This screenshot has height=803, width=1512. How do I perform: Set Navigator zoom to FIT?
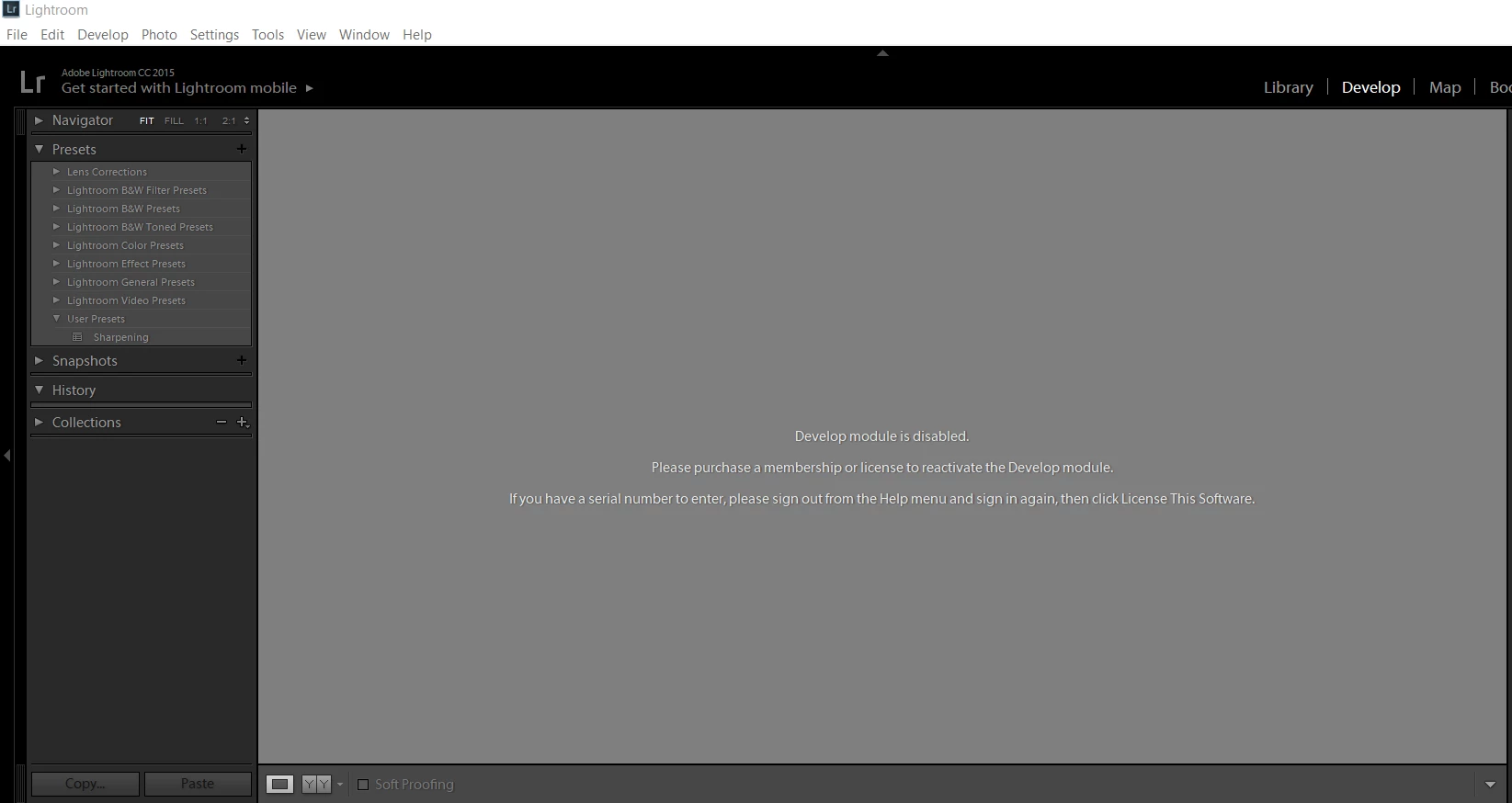pos(146,120)
